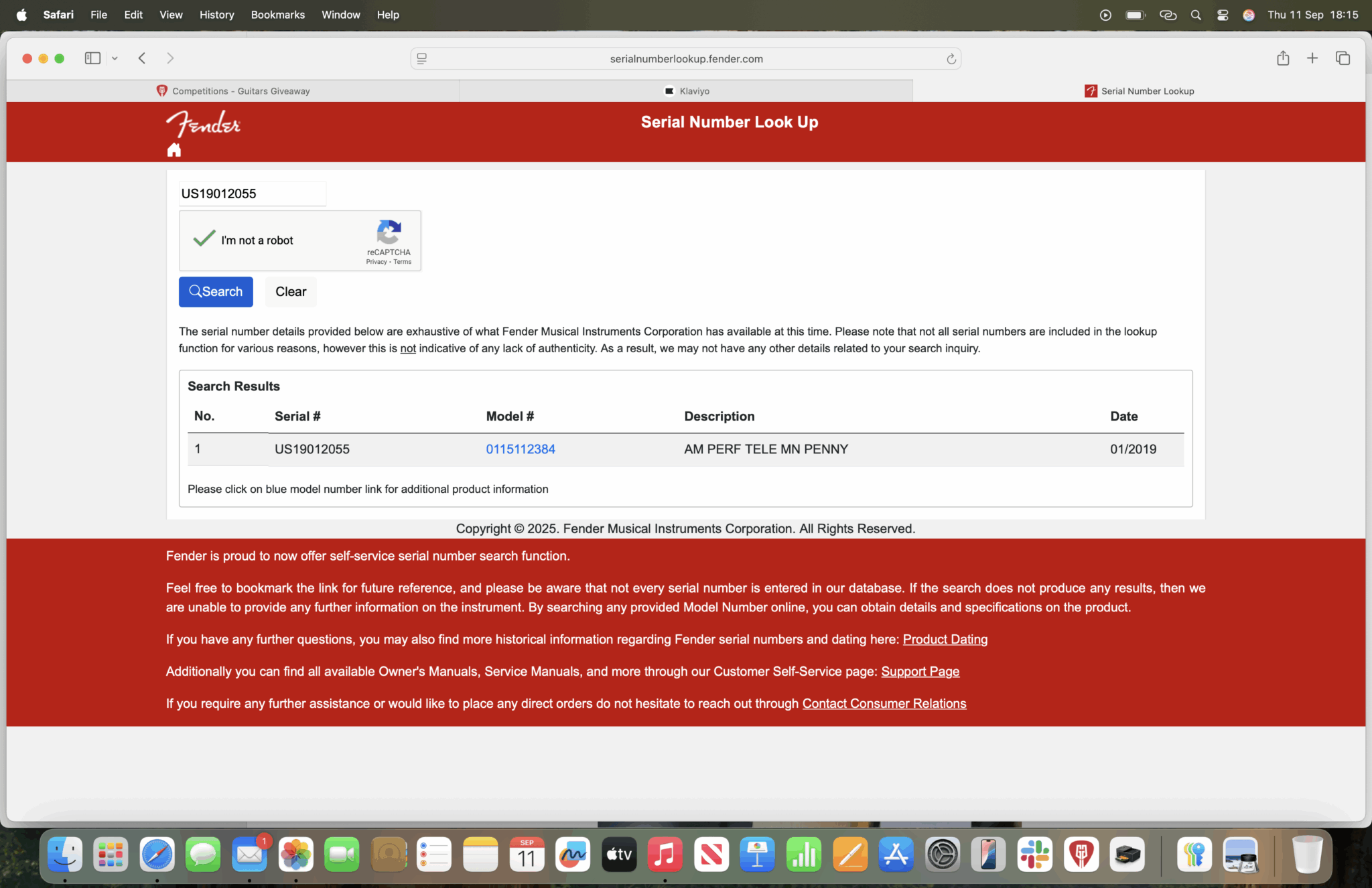Open Music app from the Dock

[665, 855]
